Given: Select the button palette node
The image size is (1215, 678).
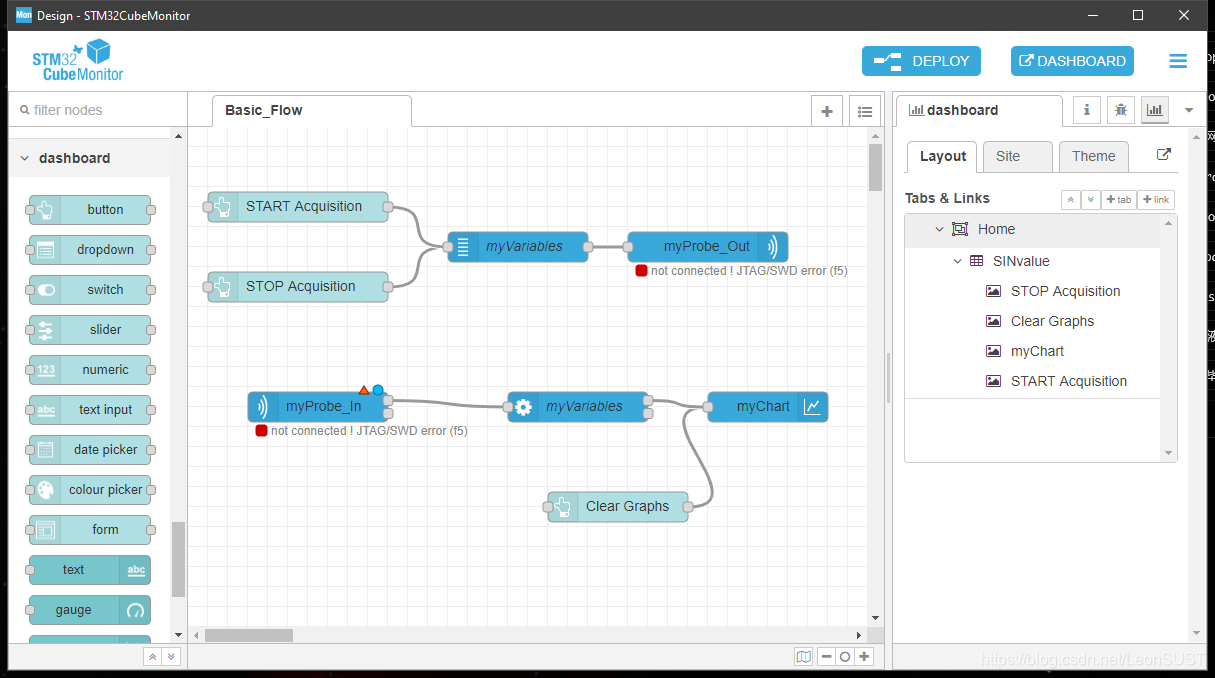Looking at the screenshot, I should pyautogui.click(x=90, y=210).
